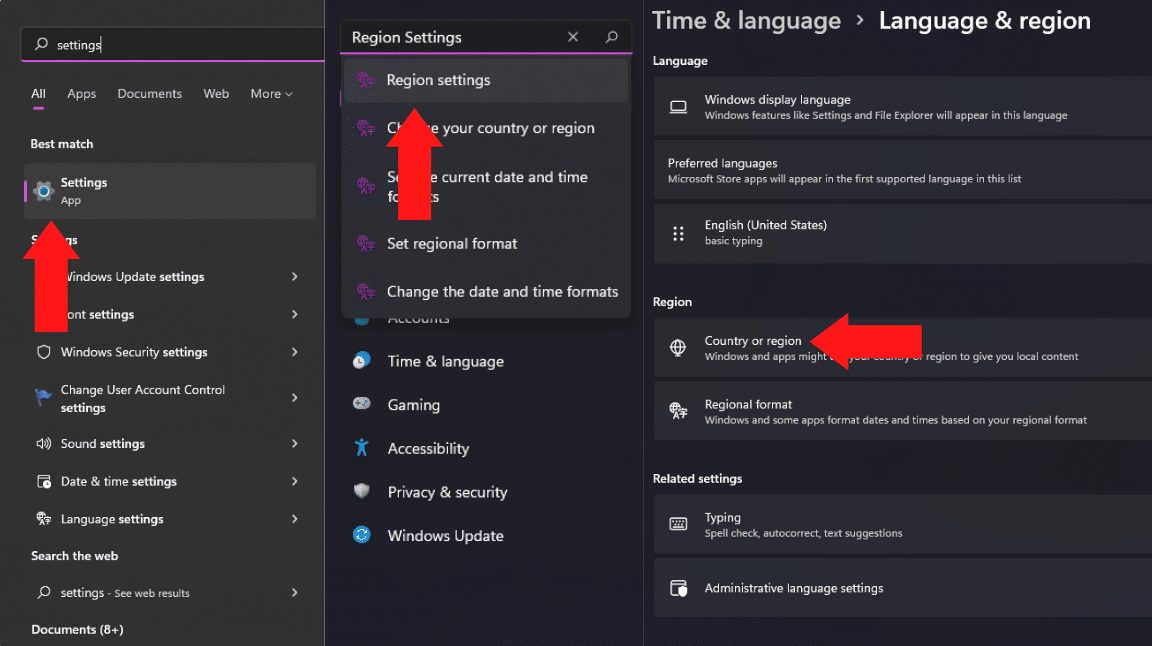Open Sound settings search result
Viewport: 1152px width, 646px height.
170,443
